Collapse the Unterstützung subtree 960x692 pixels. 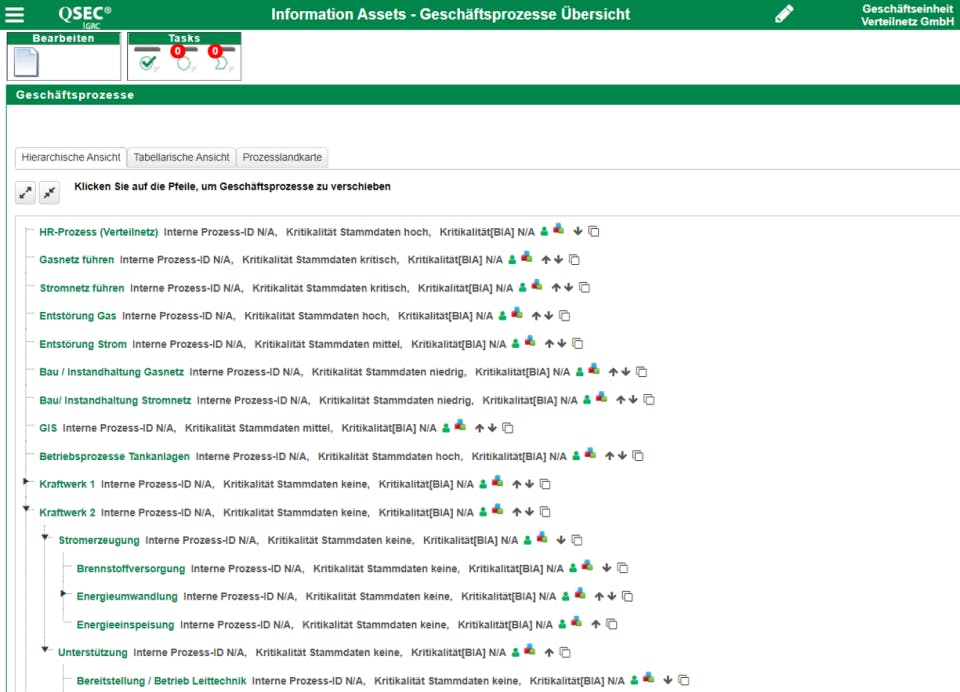pos(45,649)
